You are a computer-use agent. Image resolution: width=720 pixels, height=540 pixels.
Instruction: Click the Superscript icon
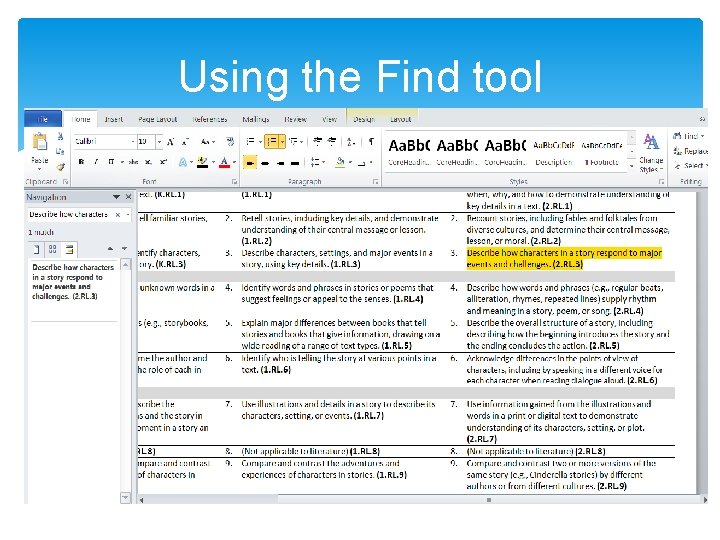point(163,162)
